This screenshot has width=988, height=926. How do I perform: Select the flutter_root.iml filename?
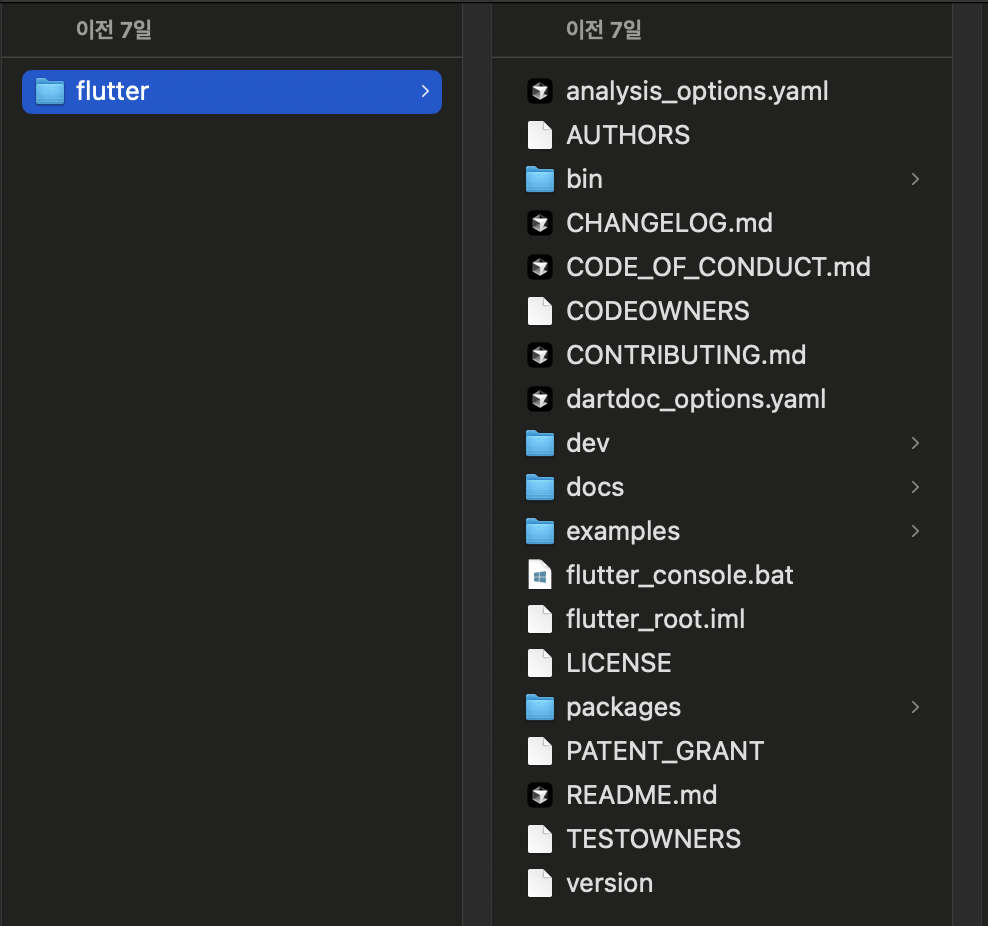[x=655, y=620]
